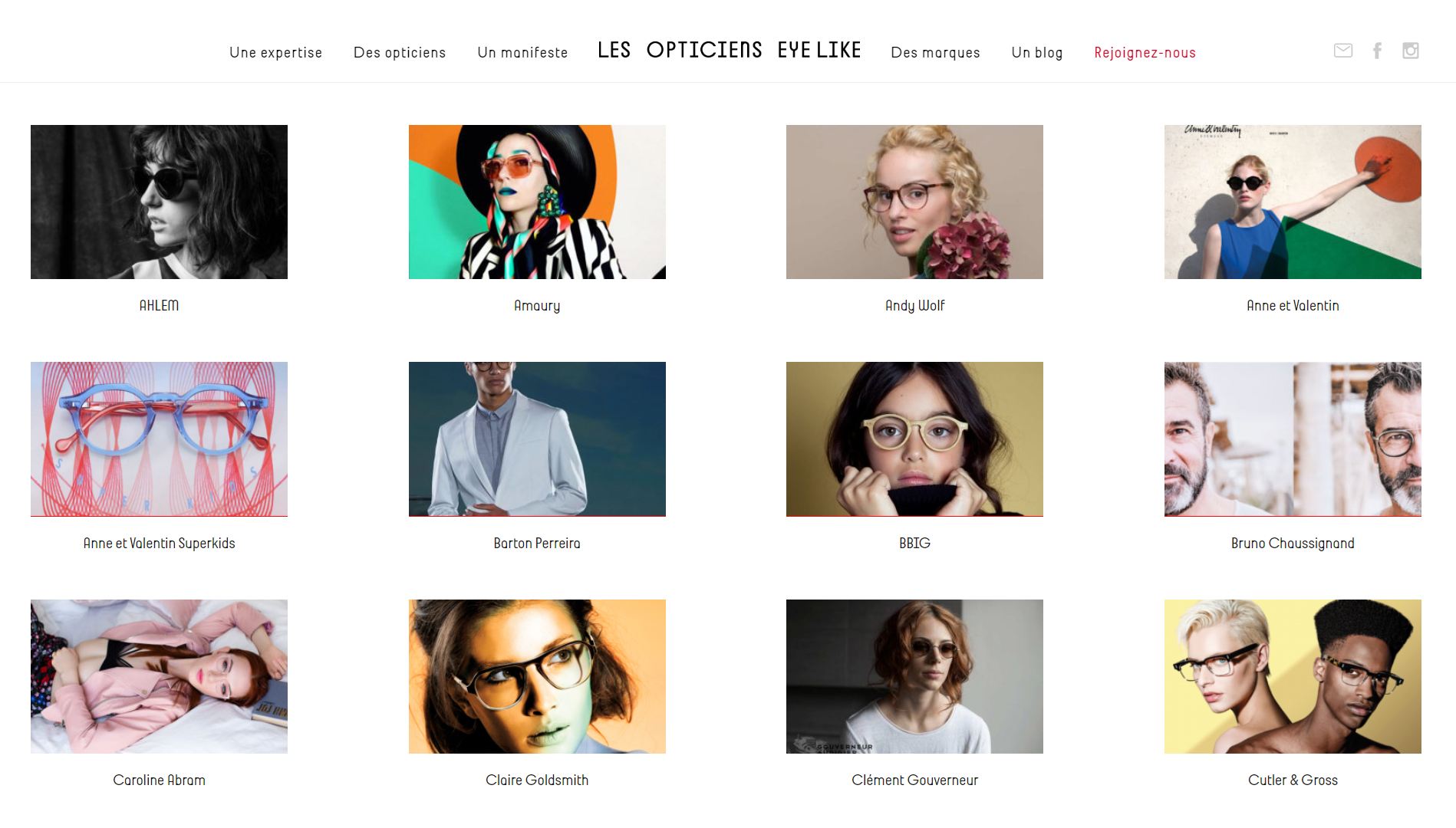Open the Andy Wolf brand photo
The image size is (1456, 828).
click(914, 202)
